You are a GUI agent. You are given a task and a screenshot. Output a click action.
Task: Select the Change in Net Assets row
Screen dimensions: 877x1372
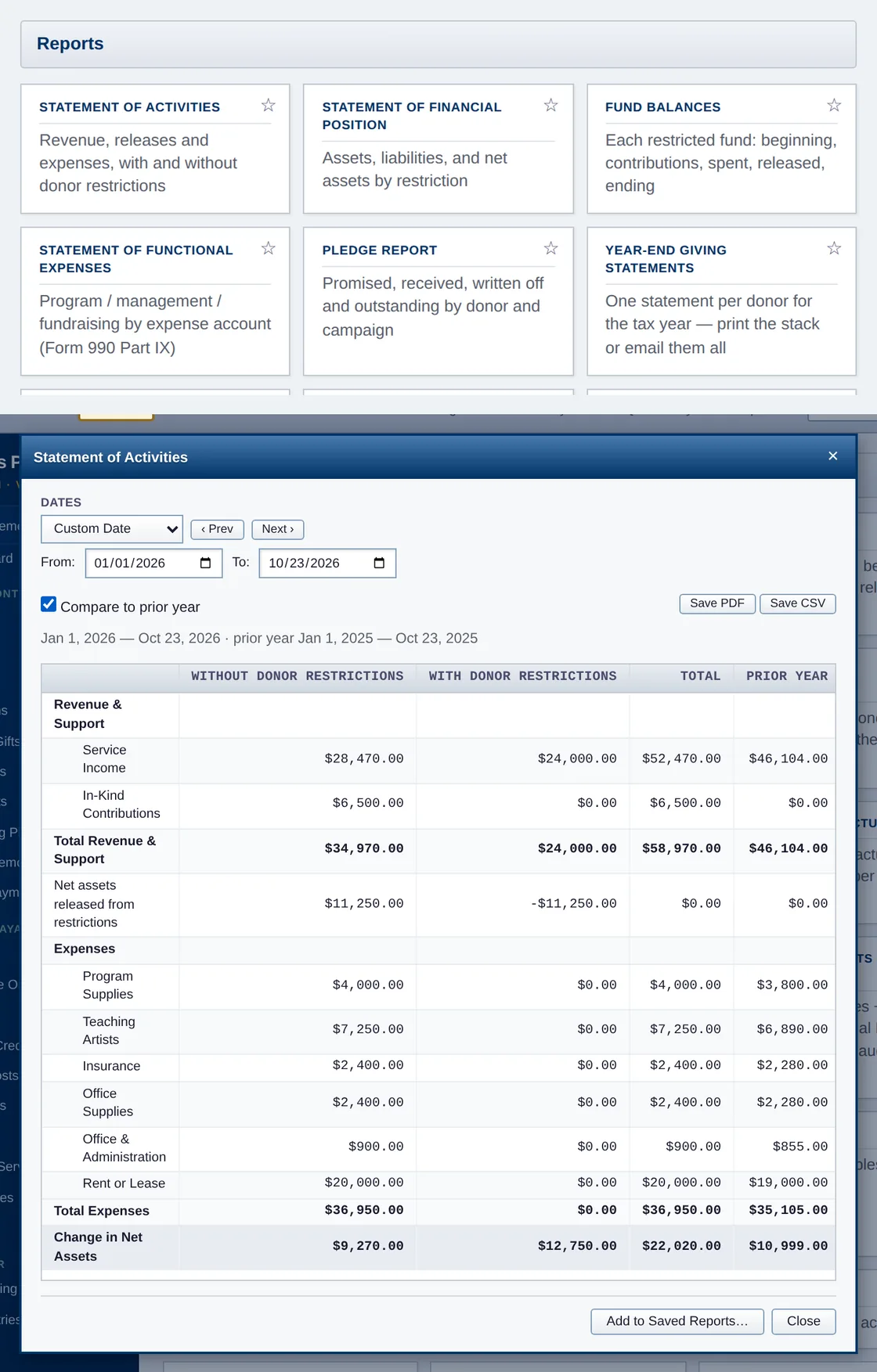coord(438,1247)
